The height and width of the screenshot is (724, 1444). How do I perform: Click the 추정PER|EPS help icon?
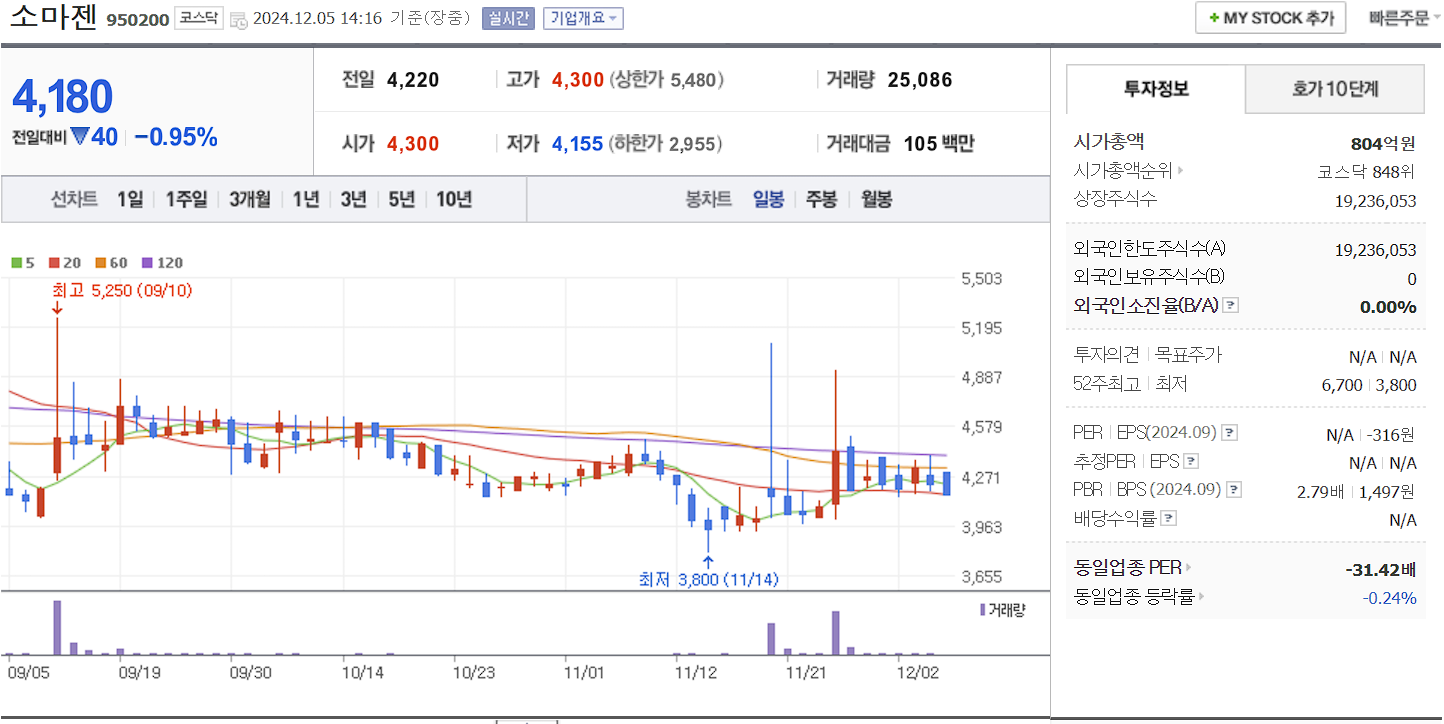pyautogui.click(x=1190, y=461)
